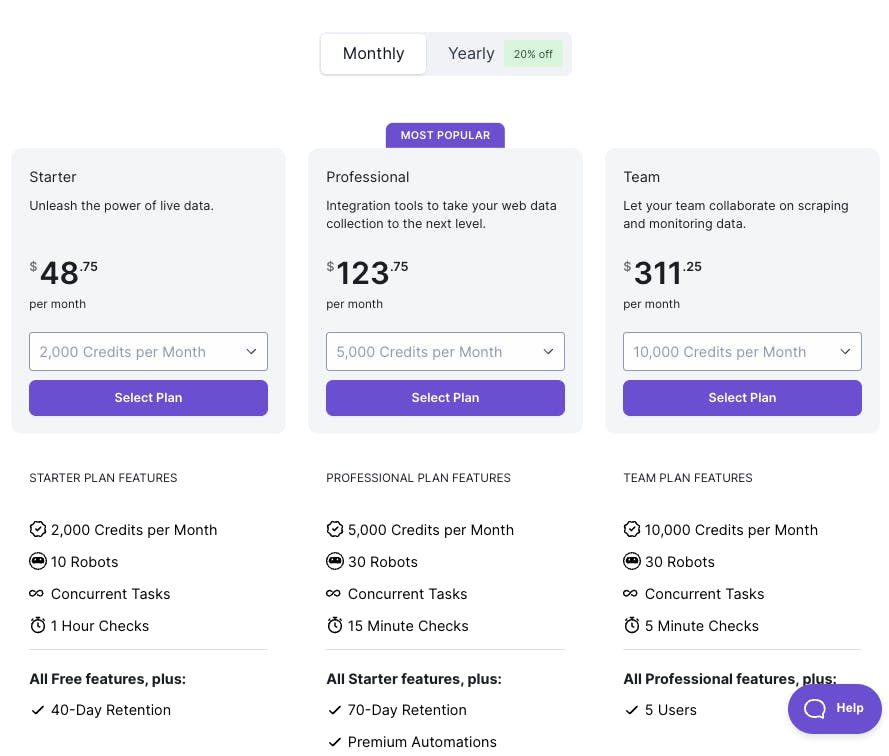Viewport: 889px width, 756px height.
Task: Open the Team 10,000 Credits dropdown
Action: point(742,352)
